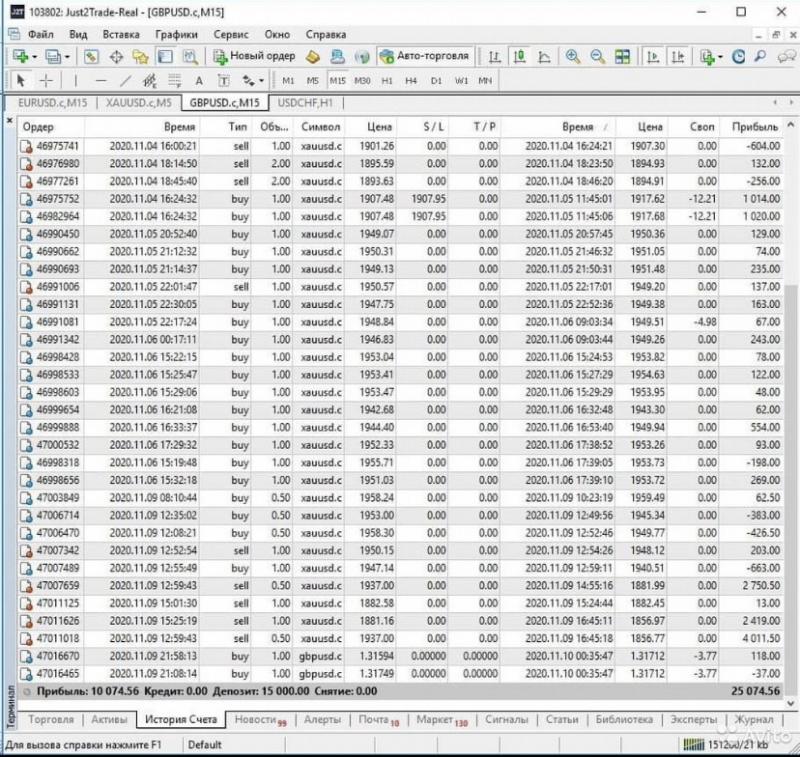
Task: Click the globe icon left of Авто-торговля
Action: tap(362, 57)
